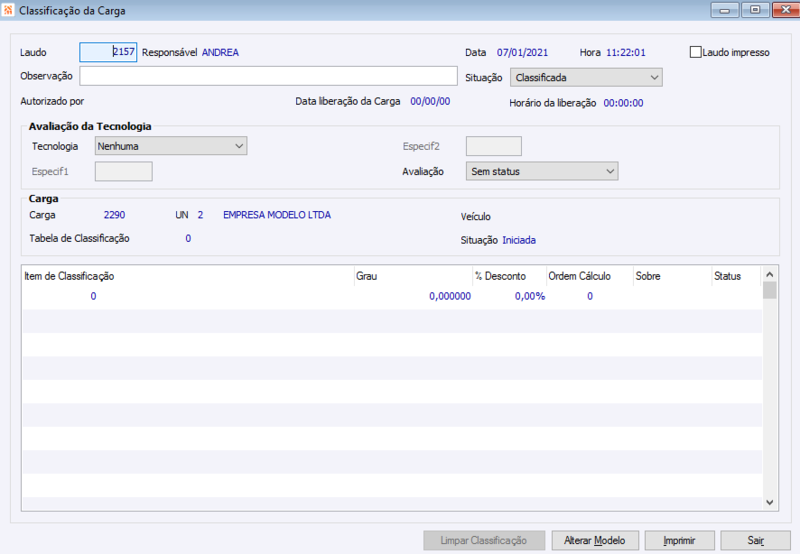The height and width of the screenshot is (554, 800).
Task: Click the Horário da liberação value 00:00:00
Action: [x=623, y=103]
